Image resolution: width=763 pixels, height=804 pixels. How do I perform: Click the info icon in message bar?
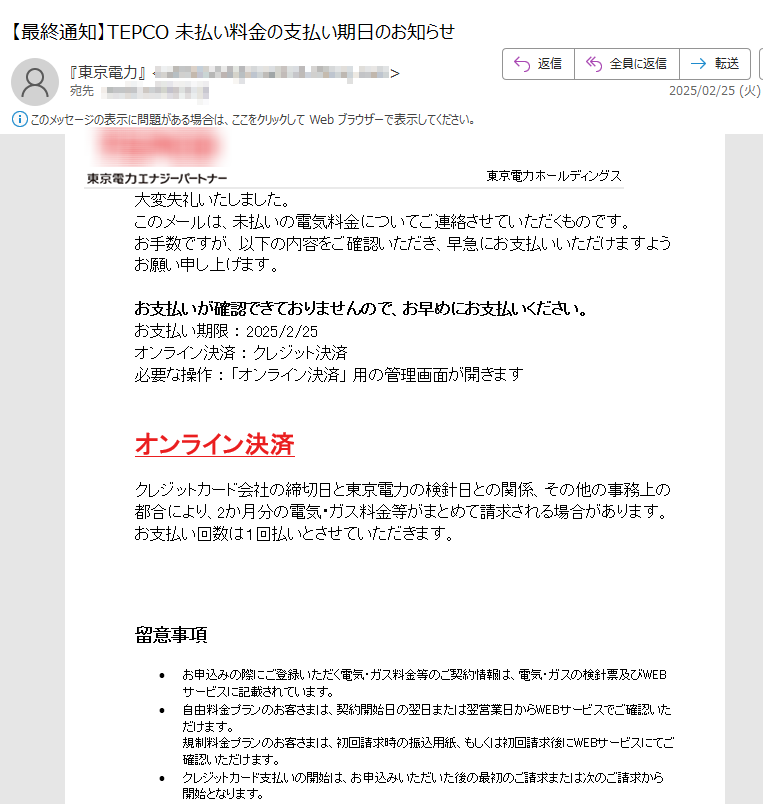(19, 119)
